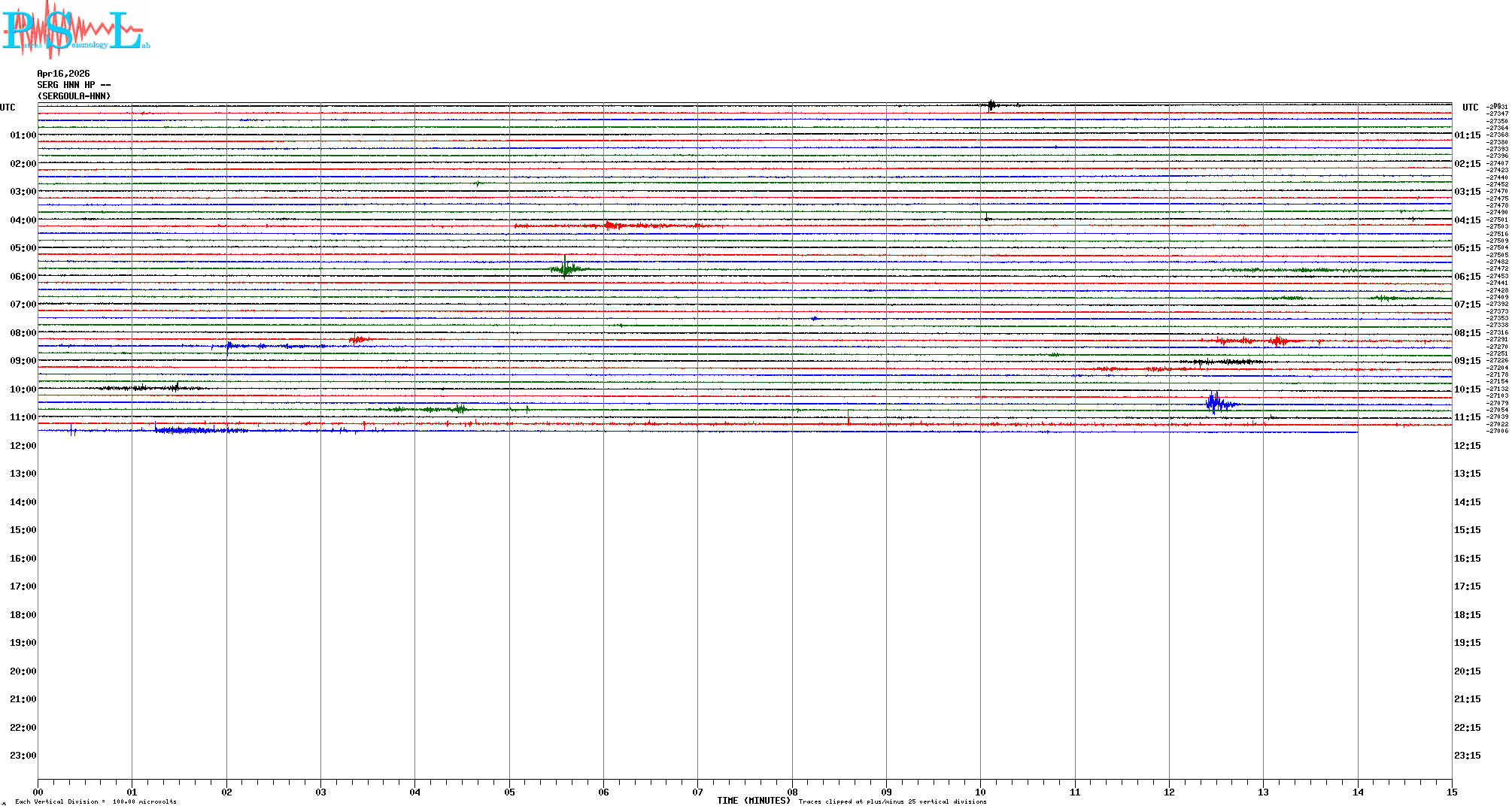Click the black event at top near minute 10
Image resolution: width=1512 pixels, height=812 pixels.
pyautogui.click(x=991, y=105)
